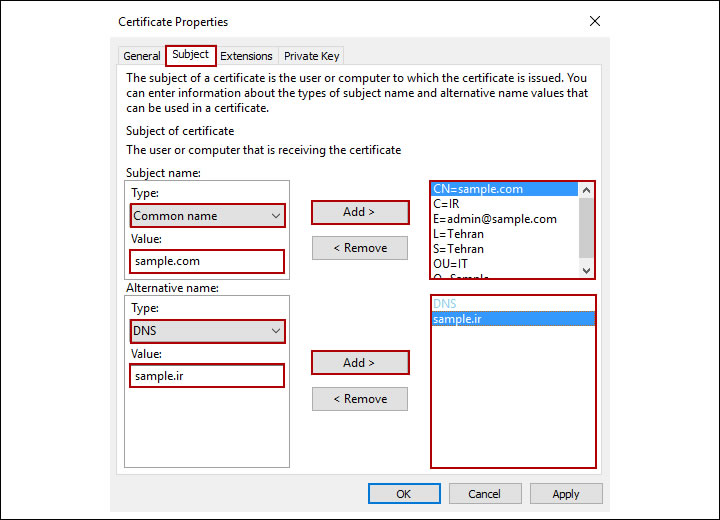Click the alternative name value field

207,376
